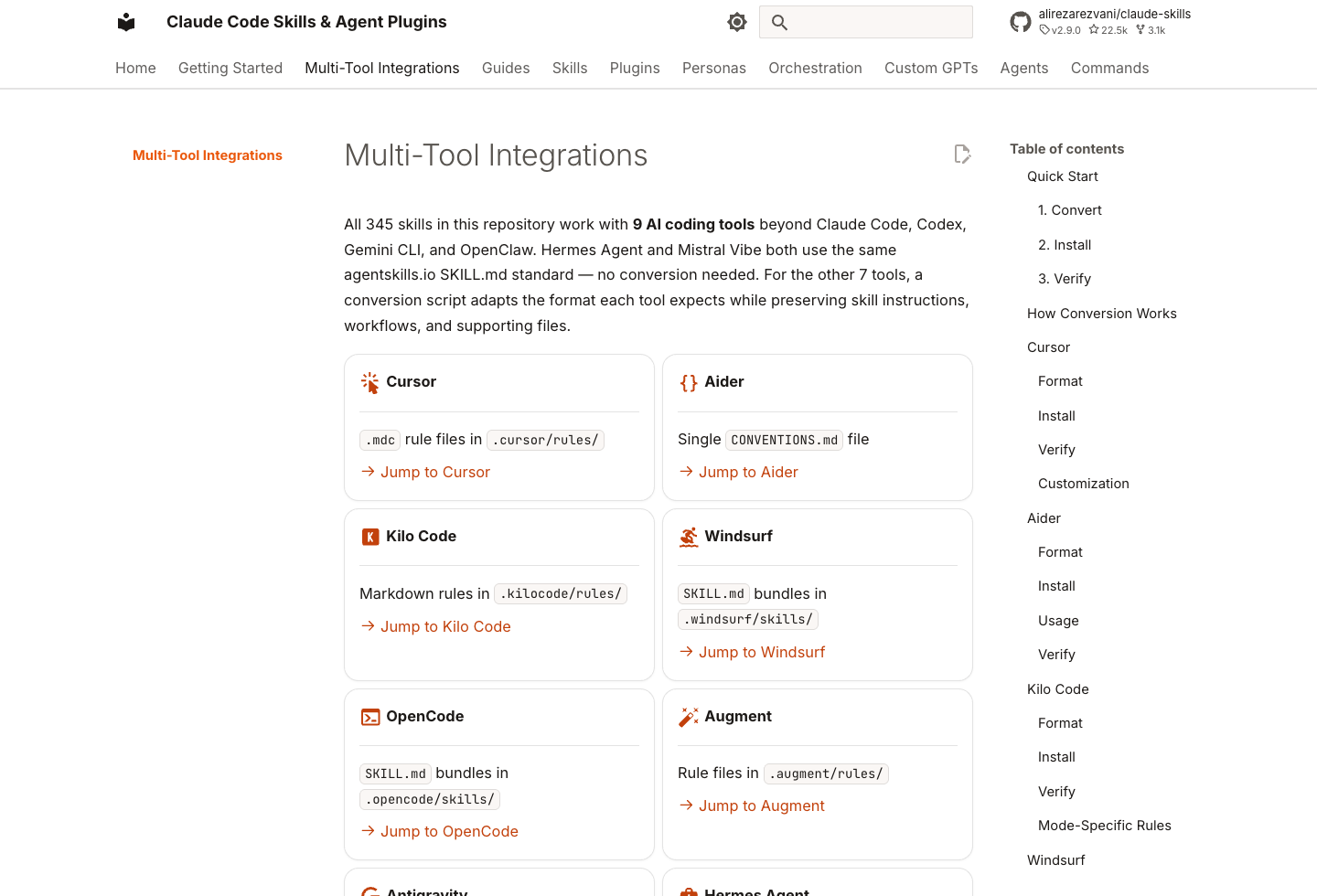Open the Getting Started tab
Screen dimensions: 1317x896
(x=230, y=68)
